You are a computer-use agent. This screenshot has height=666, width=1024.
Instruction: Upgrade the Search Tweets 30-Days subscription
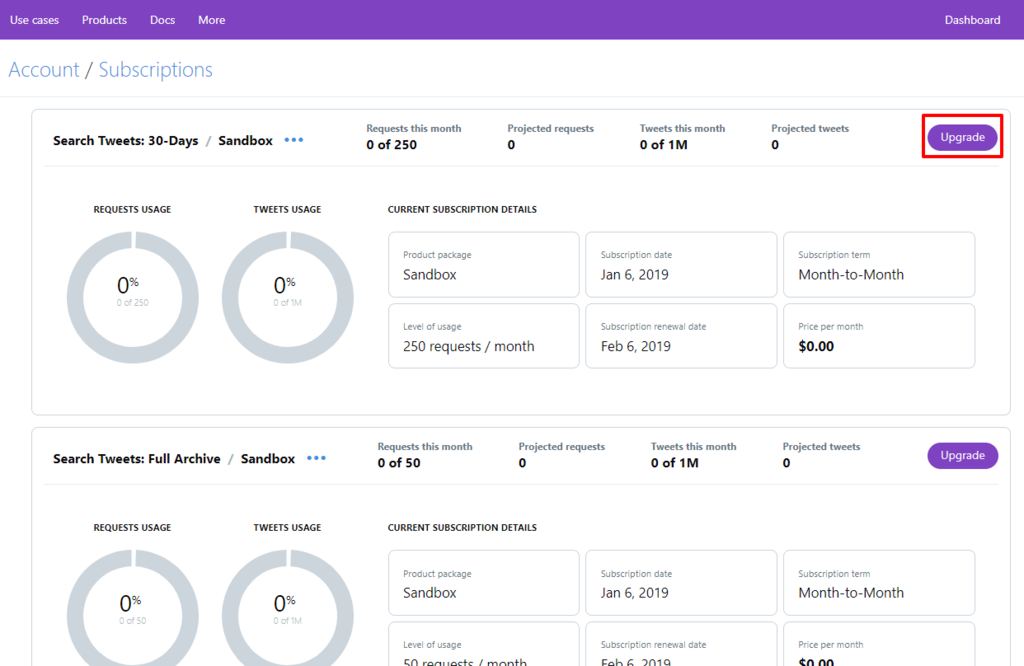pos(963,137)
